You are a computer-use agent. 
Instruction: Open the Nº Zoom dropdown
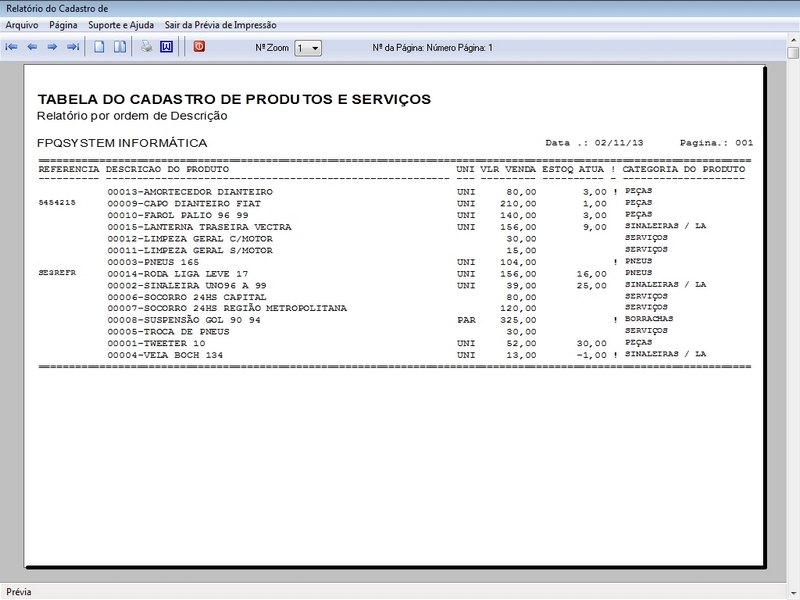coord(308,48)
